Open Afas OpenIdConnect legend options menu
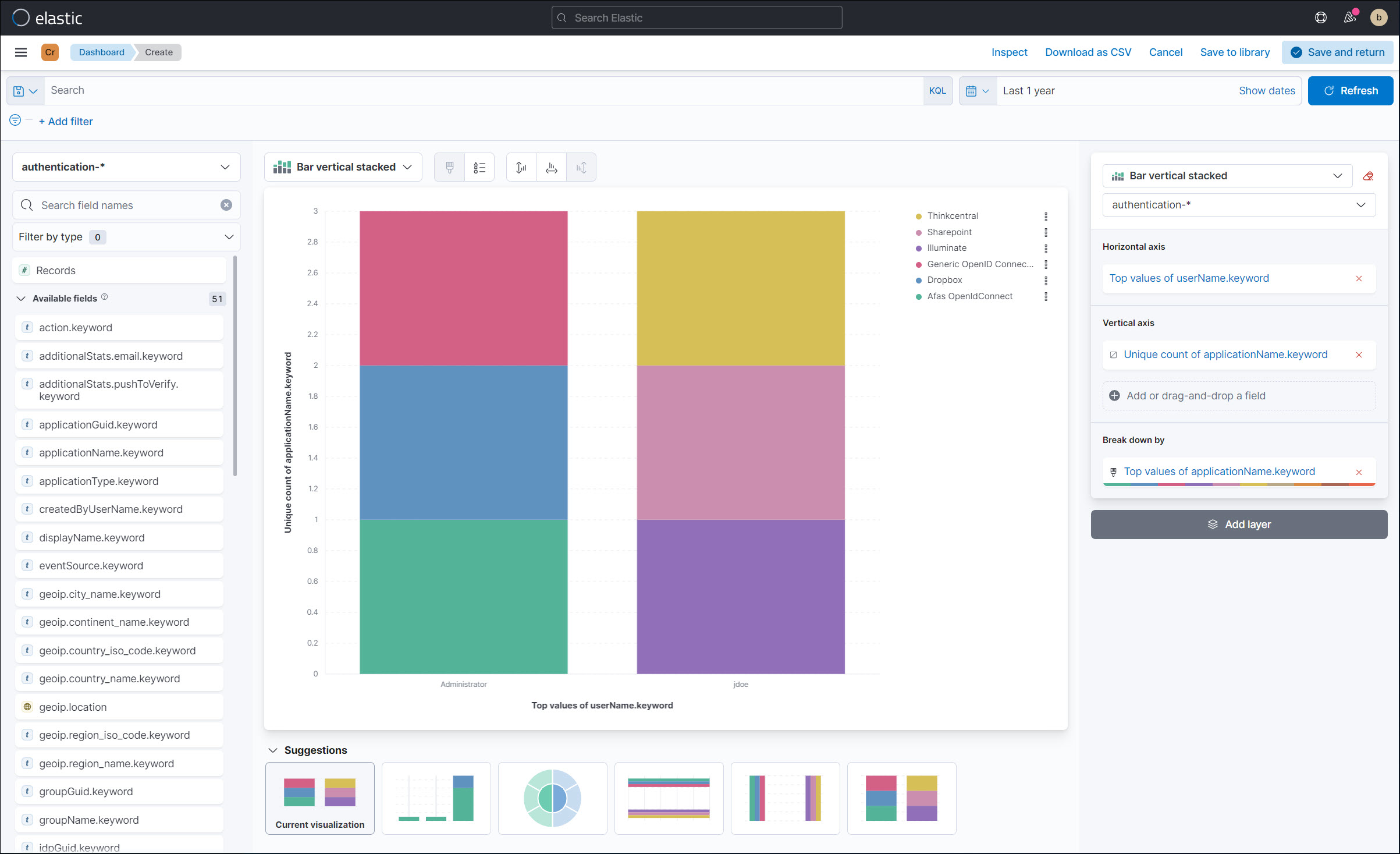The image size is (1400, 854). click(1046, 296)
